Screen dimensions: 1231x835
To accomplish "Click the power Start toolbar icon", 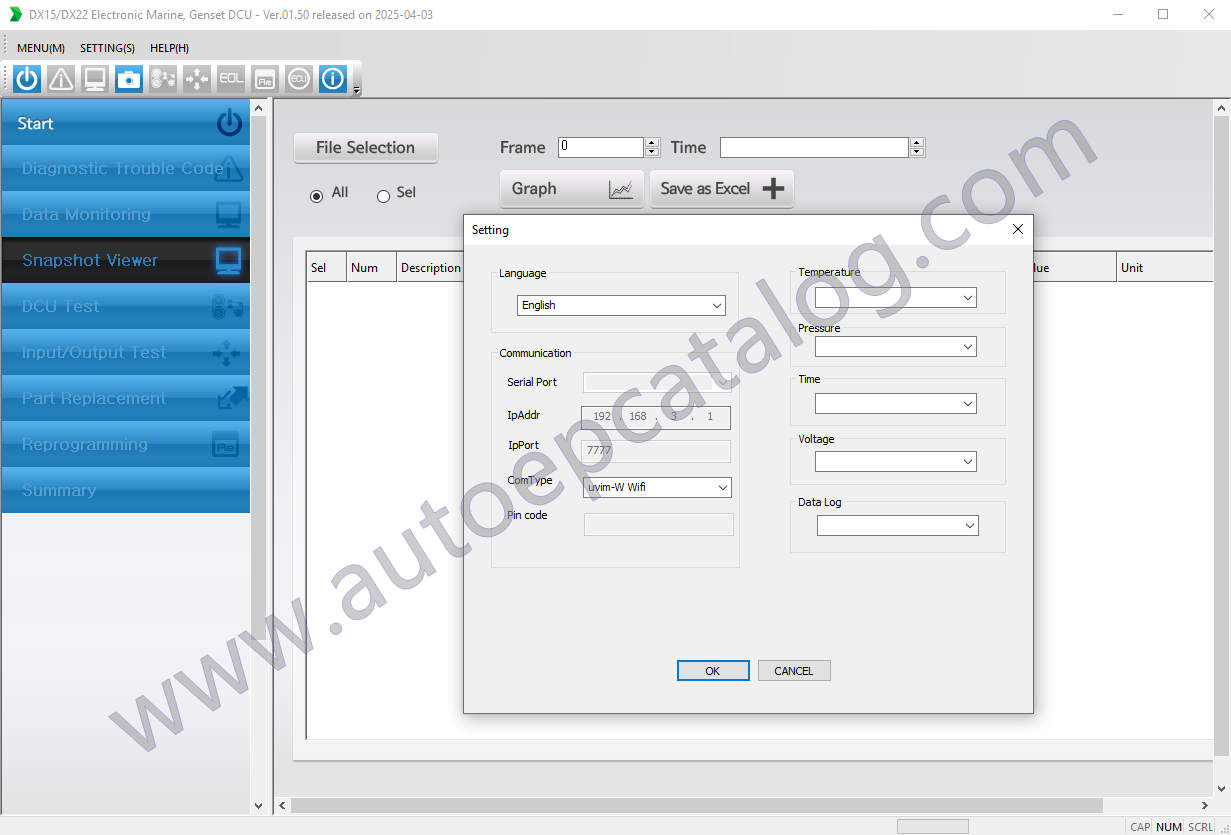I will pos(27,79).
